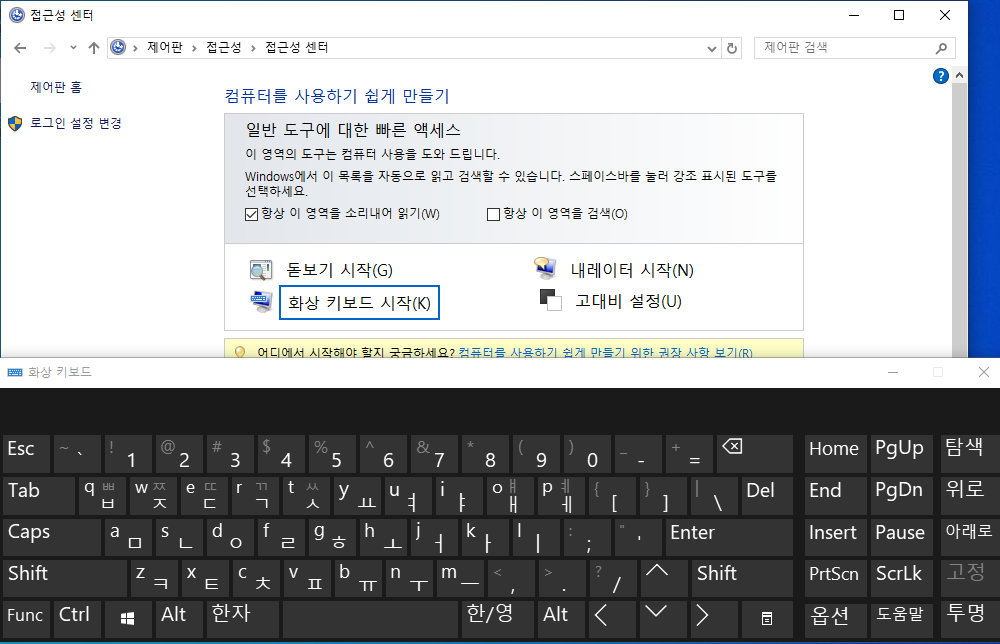Open 로그인 설정 변경 in the sidebar
The height and width of the screenshot is (644, 1000).
tap(75, 120)
